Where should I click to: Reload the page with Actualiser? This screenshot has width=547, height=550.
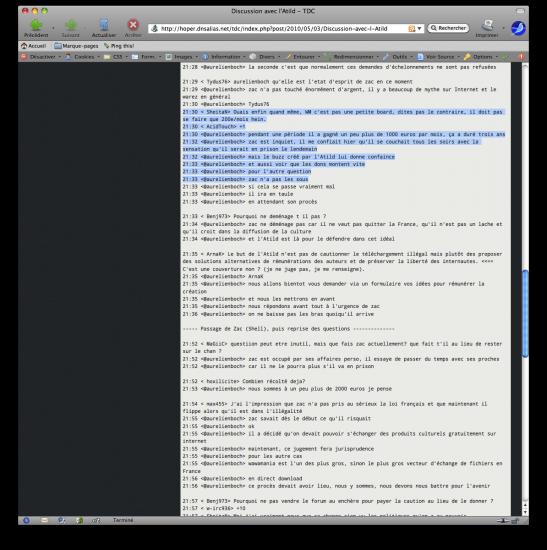point(104,28)
